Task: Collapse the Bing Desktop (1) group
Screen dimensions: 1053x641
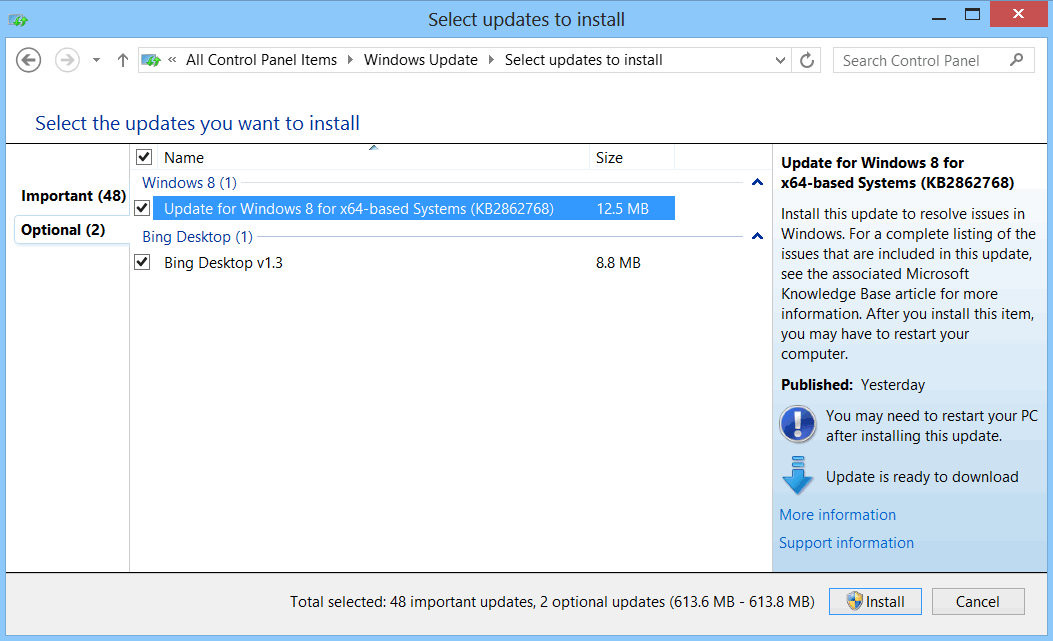Action: click(758, 236)
